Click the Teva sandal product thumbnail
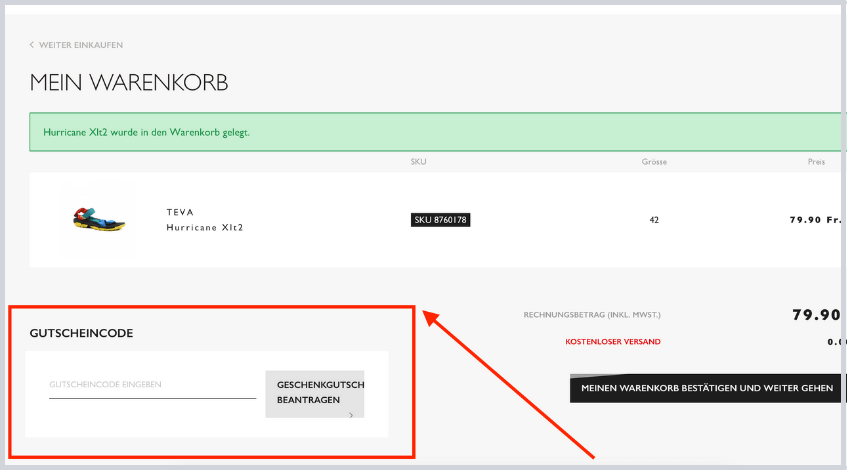The image size is (847, 470). coord(98,219)
